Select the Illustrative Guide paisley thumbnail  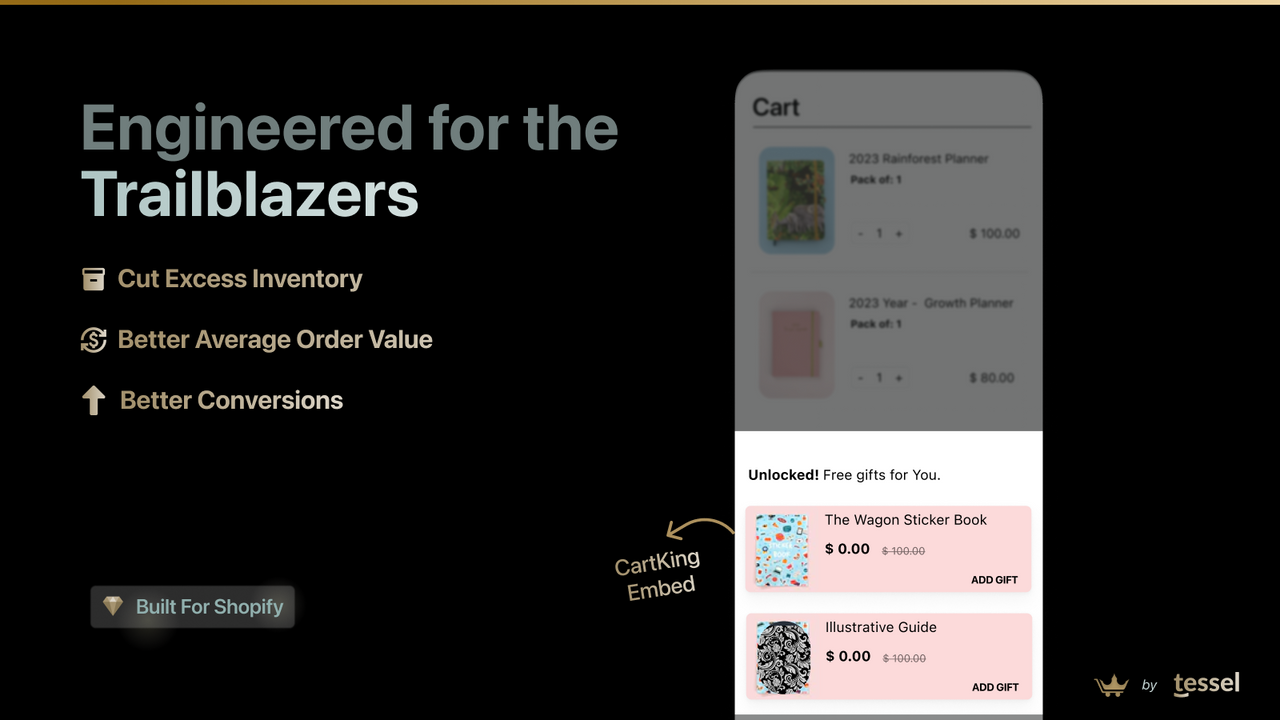[782, 657]
